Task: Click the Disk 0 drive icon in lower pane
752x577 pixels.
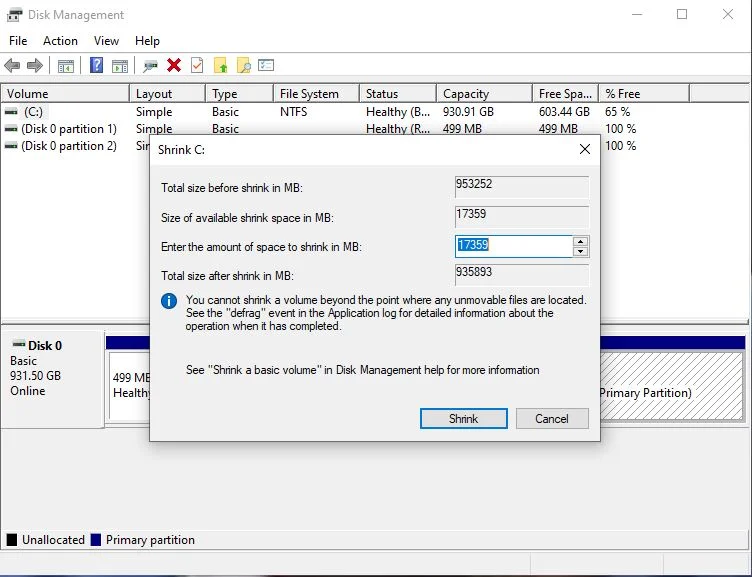Action: tap(19, 344)
